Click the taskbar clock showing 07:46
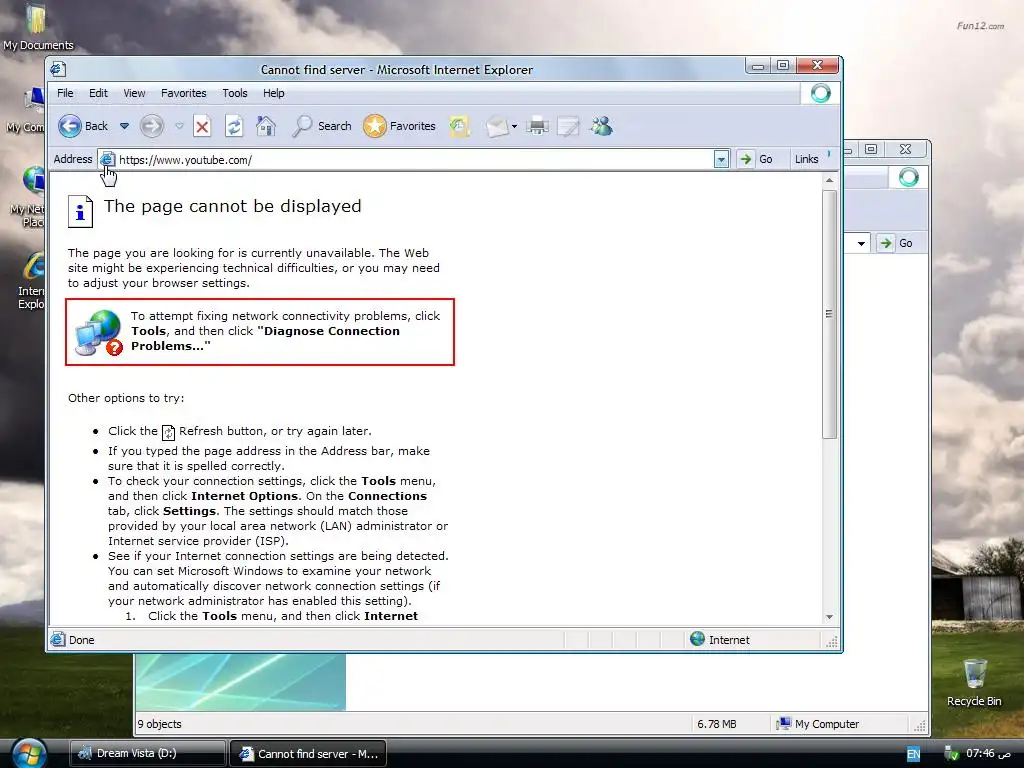This screenshot has width=1024, height=768. (x=989, y=754)
